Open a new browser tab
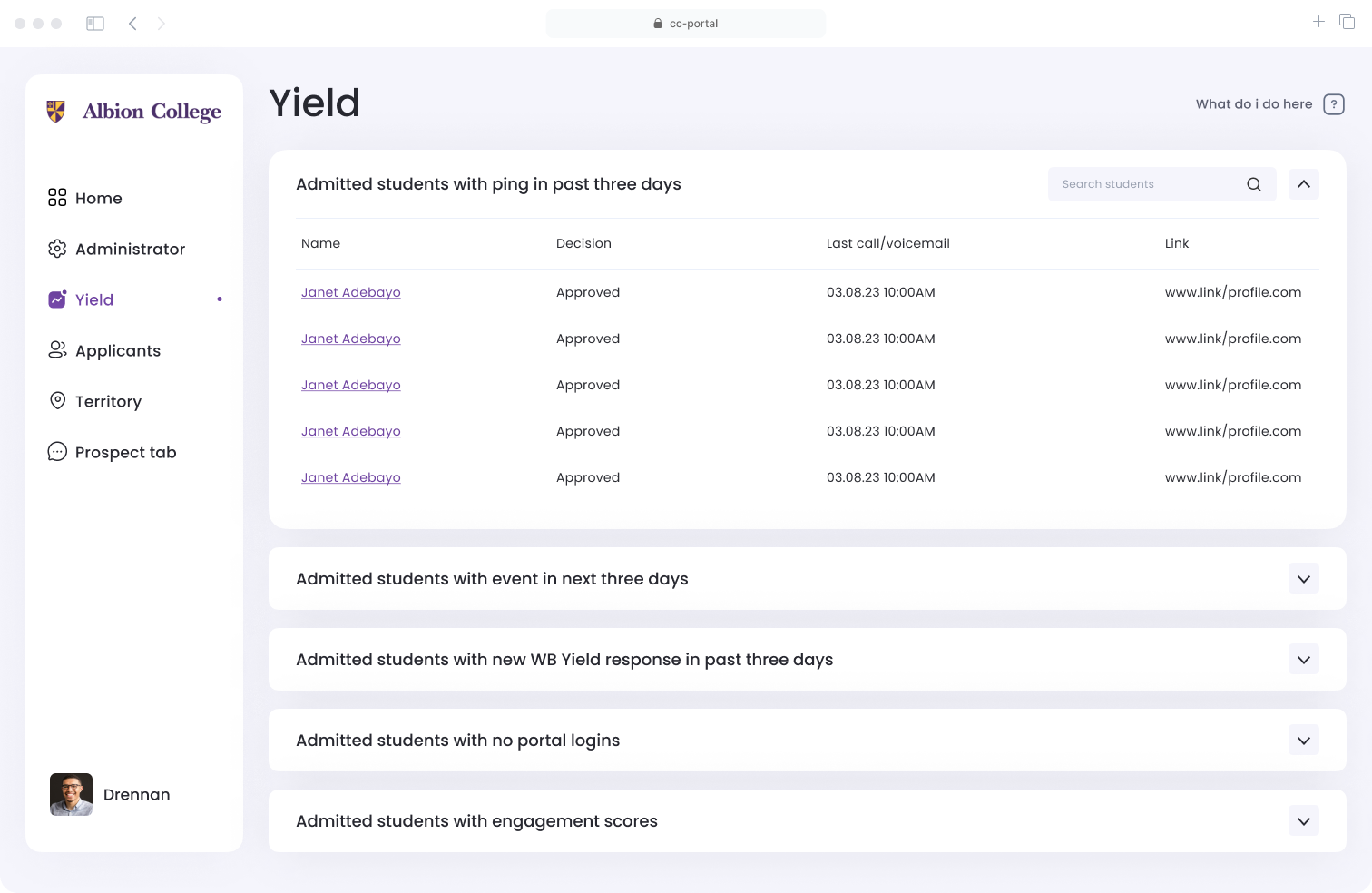 [1318, 22]
